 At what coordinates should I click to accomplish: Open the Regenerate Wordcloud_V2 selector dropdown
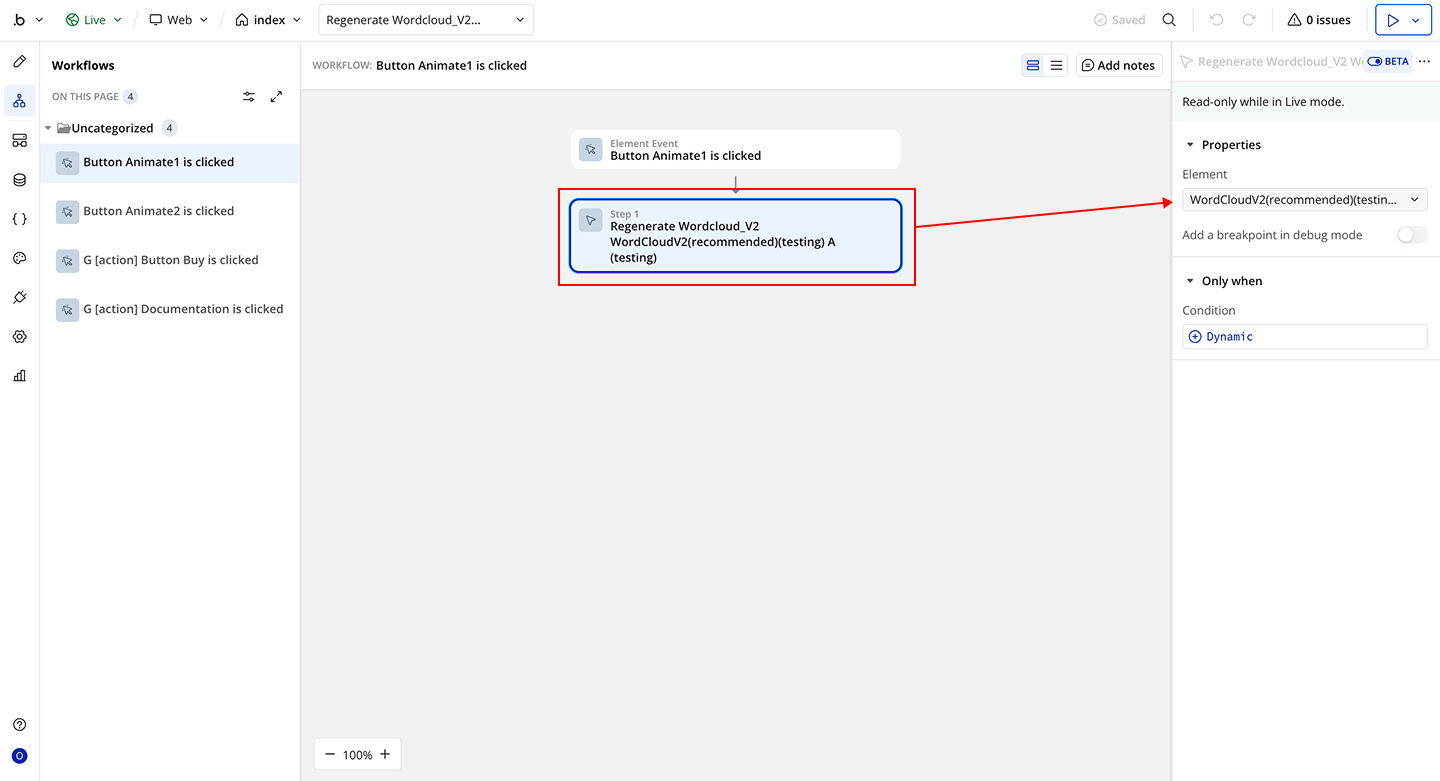(x=426, y=20)
